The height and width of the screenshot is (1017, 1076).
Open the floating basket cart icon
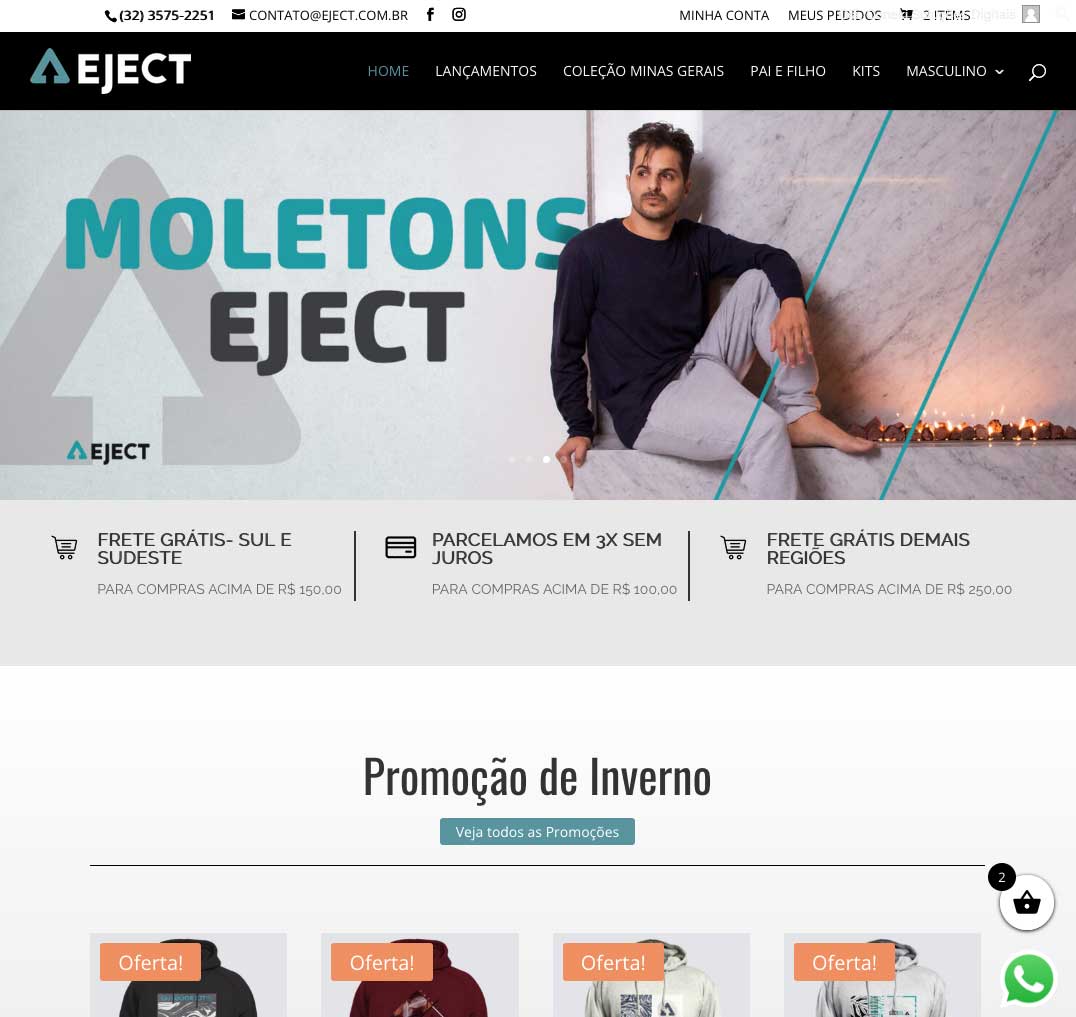[1026, 902]
